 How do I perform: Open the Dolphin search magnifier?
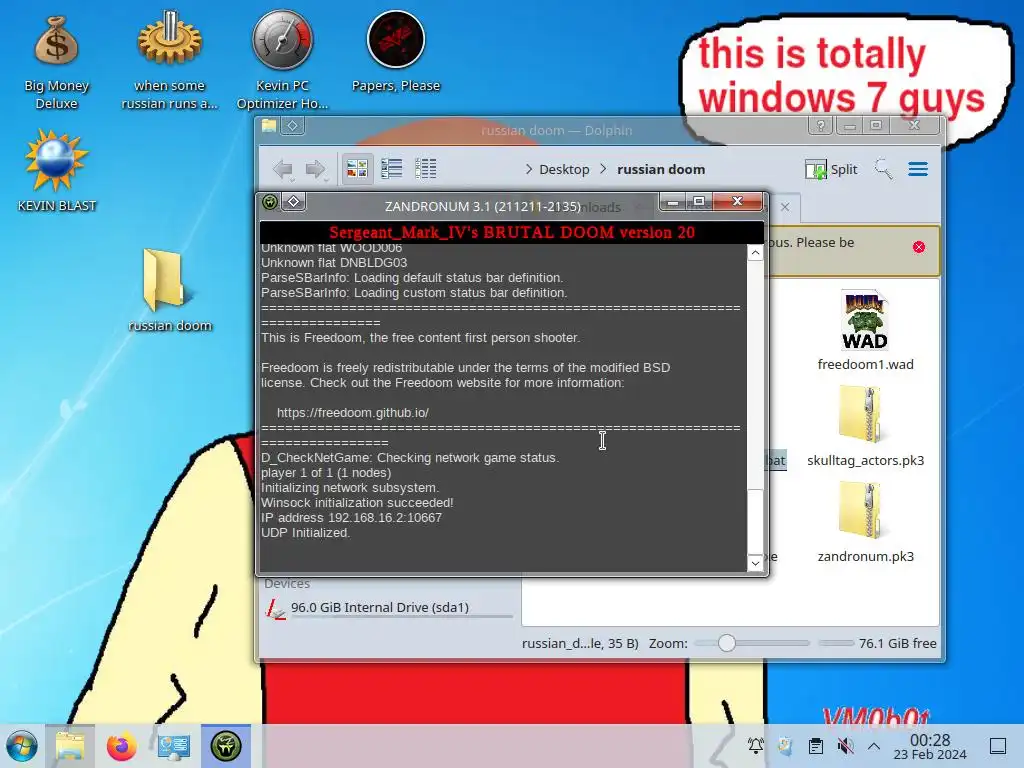coord(884,169)
